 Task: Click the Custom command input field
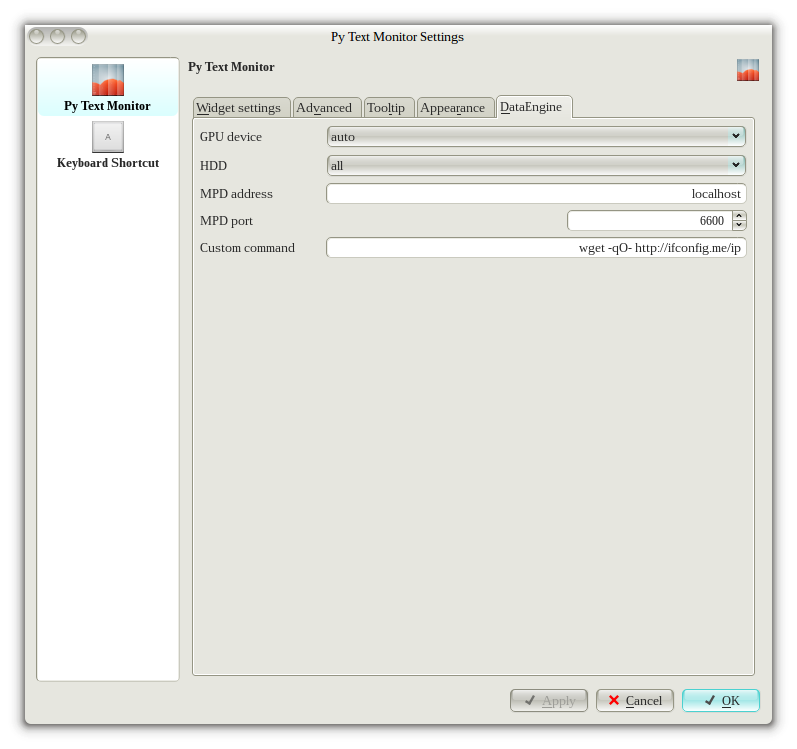click(x=536, y=248)
